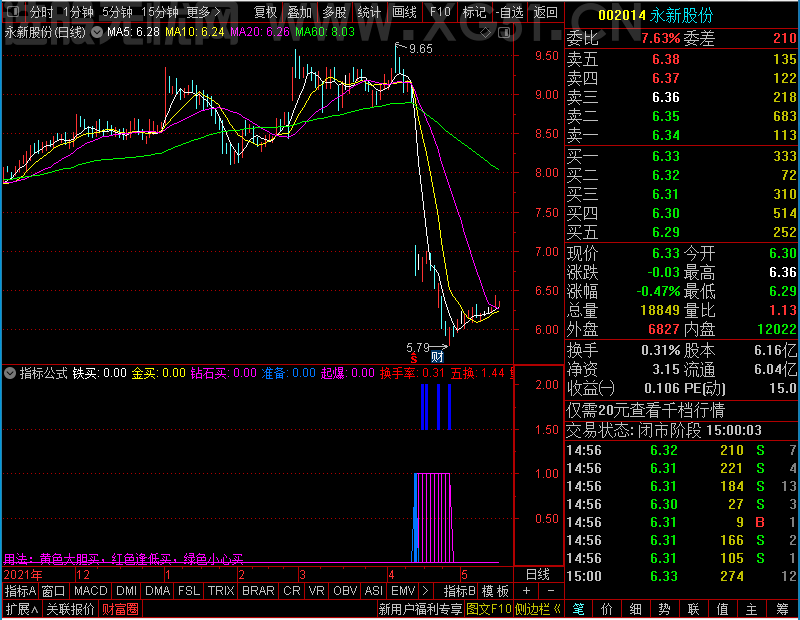Image resolution: width=800 pixels, height=620 pixels.
Task: Switch indicator to OBV
Action: [x=345, y=591]
